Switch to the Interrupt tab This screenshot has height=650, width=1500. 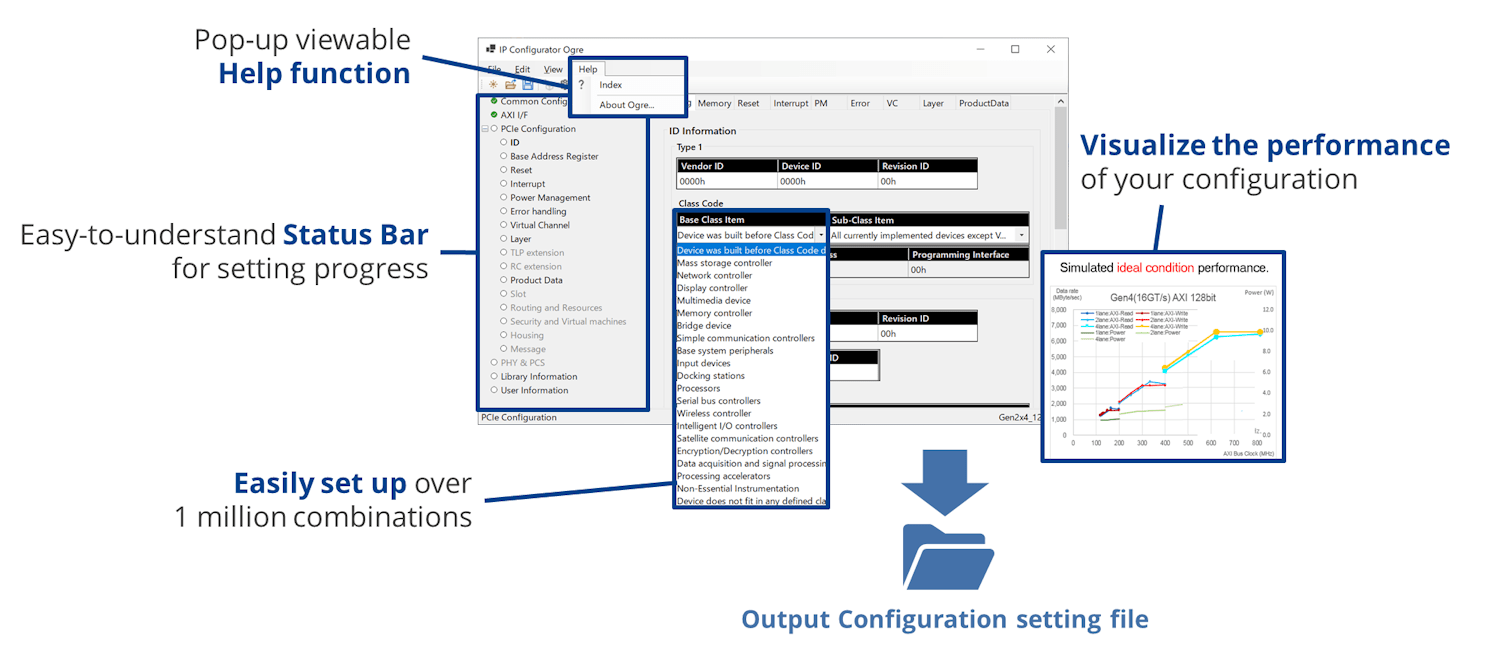[790, 103]
